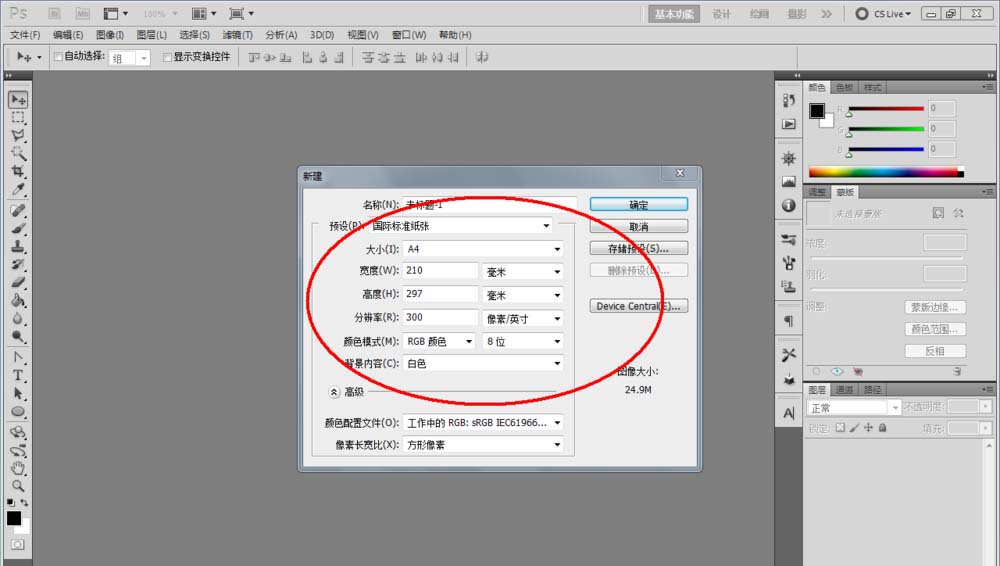1000x566 pixels.
Task: Open the 颜色配置文件 dropdown
Action: [483, 422]
